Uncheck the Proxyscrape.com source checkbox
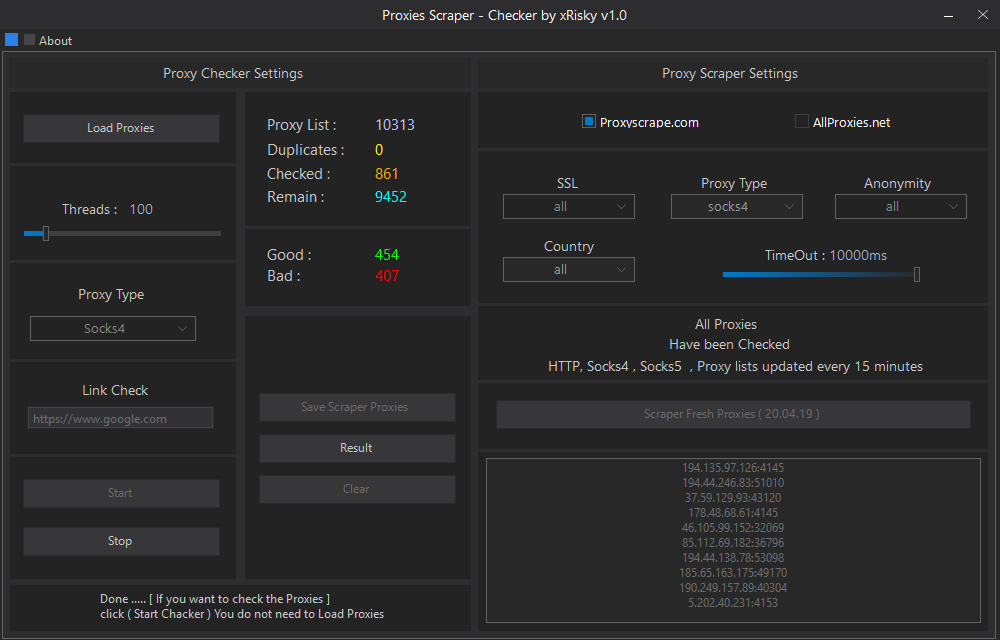Viewport: 1000px width, 640px height. tap(589, 122)
